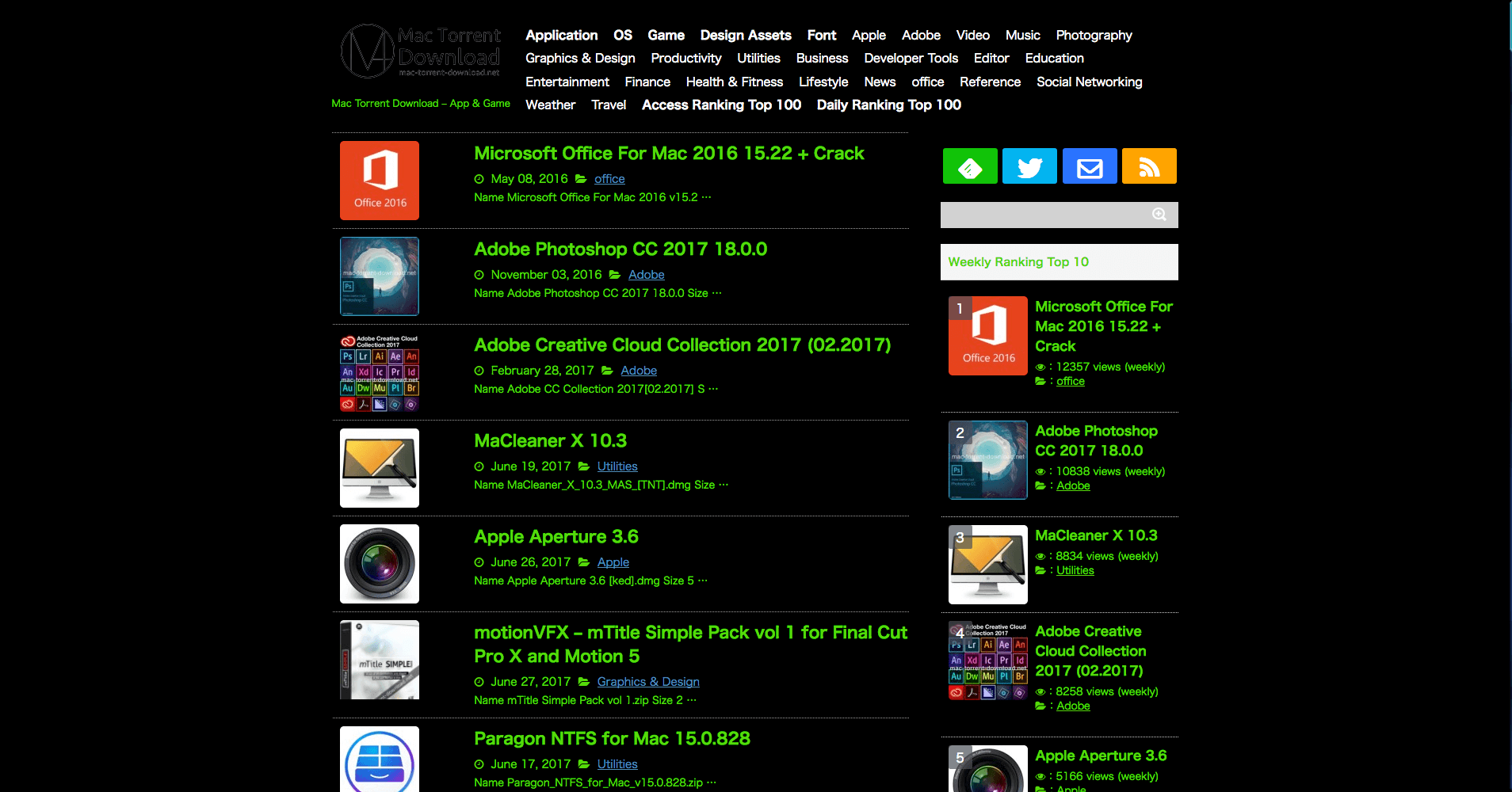The width and height of the screenshot is (1512, 792).
Task: Open mTitle Simple Pack thumbnail
Action: 380,660
